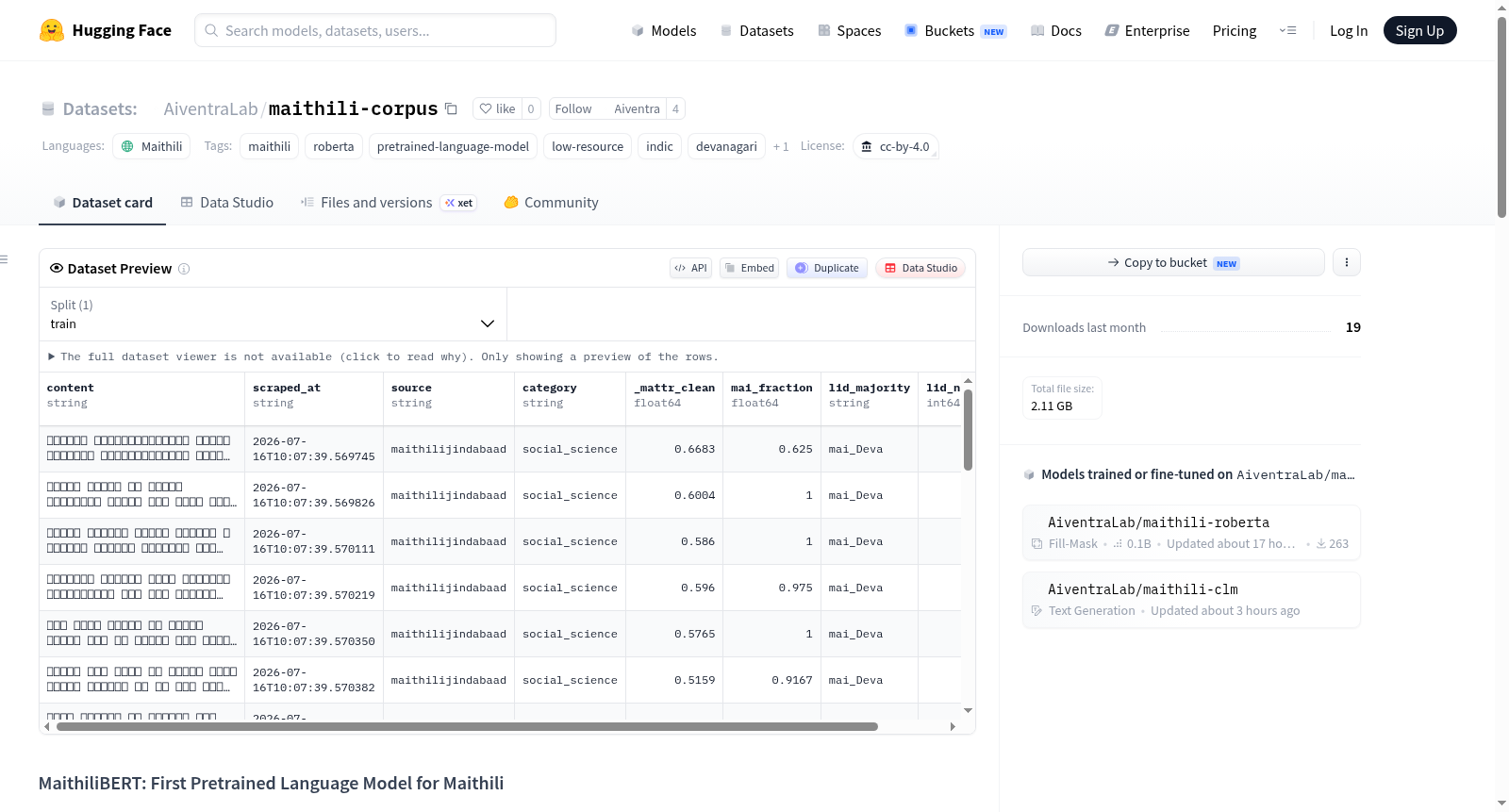Click the left sidebar toggle icon

pos(4,259)
